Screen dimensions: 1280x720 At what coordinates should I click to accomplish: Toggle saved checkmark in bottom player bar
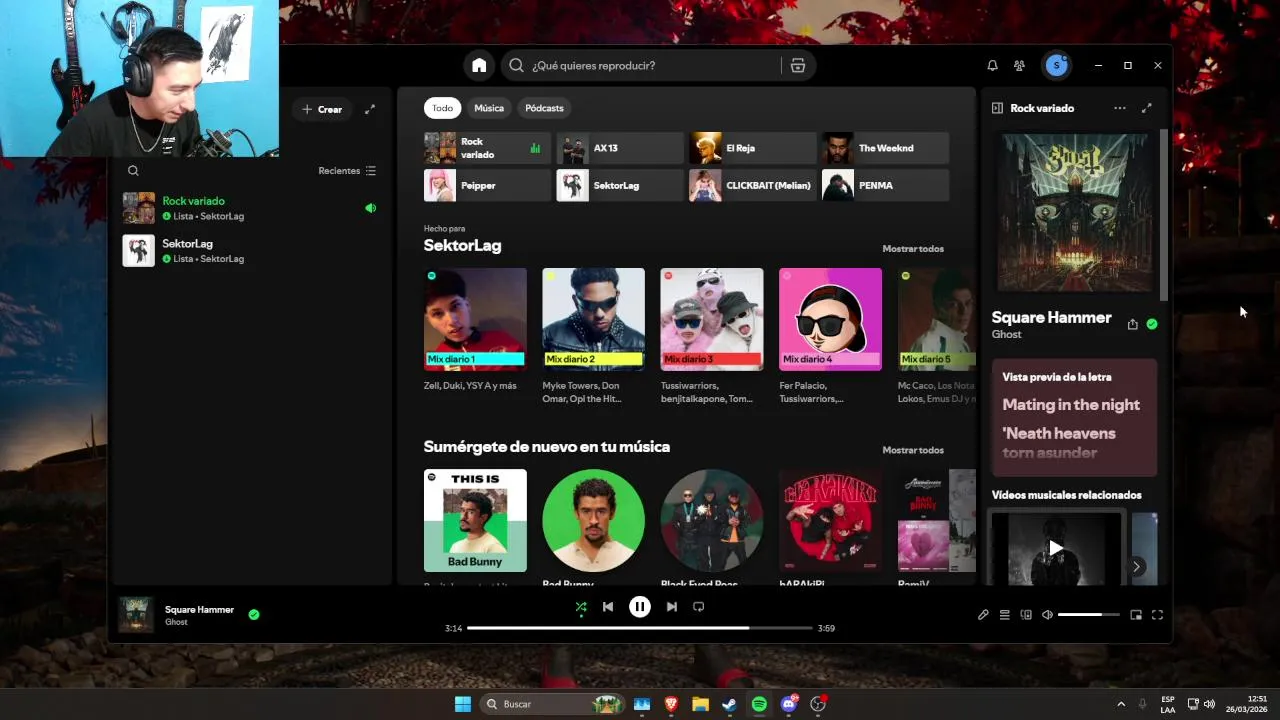pyautogui.click(x=254, y=614)
